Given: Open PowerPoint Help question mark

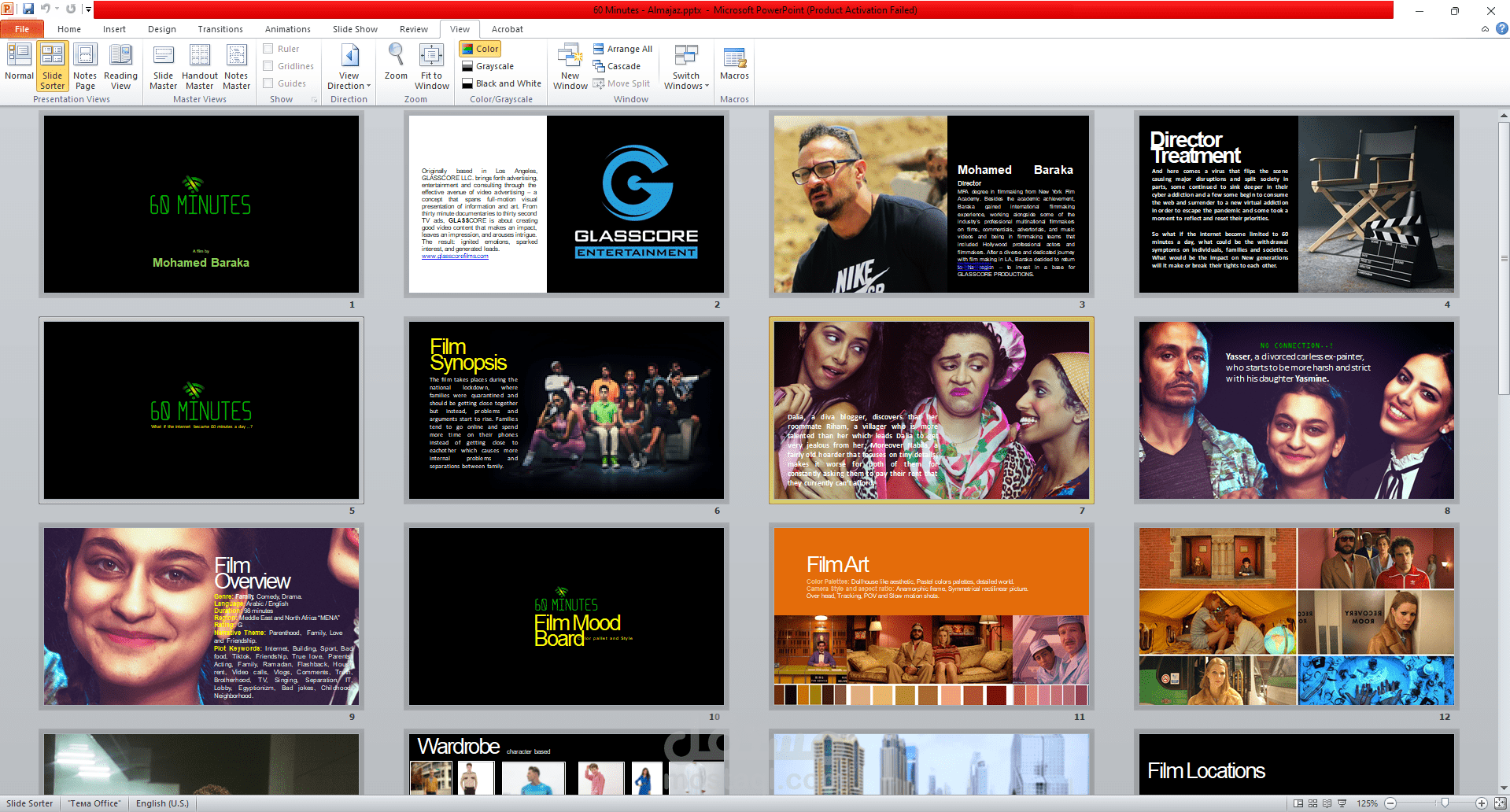Looking at the screenshot, I should (x=1501, y=28).
